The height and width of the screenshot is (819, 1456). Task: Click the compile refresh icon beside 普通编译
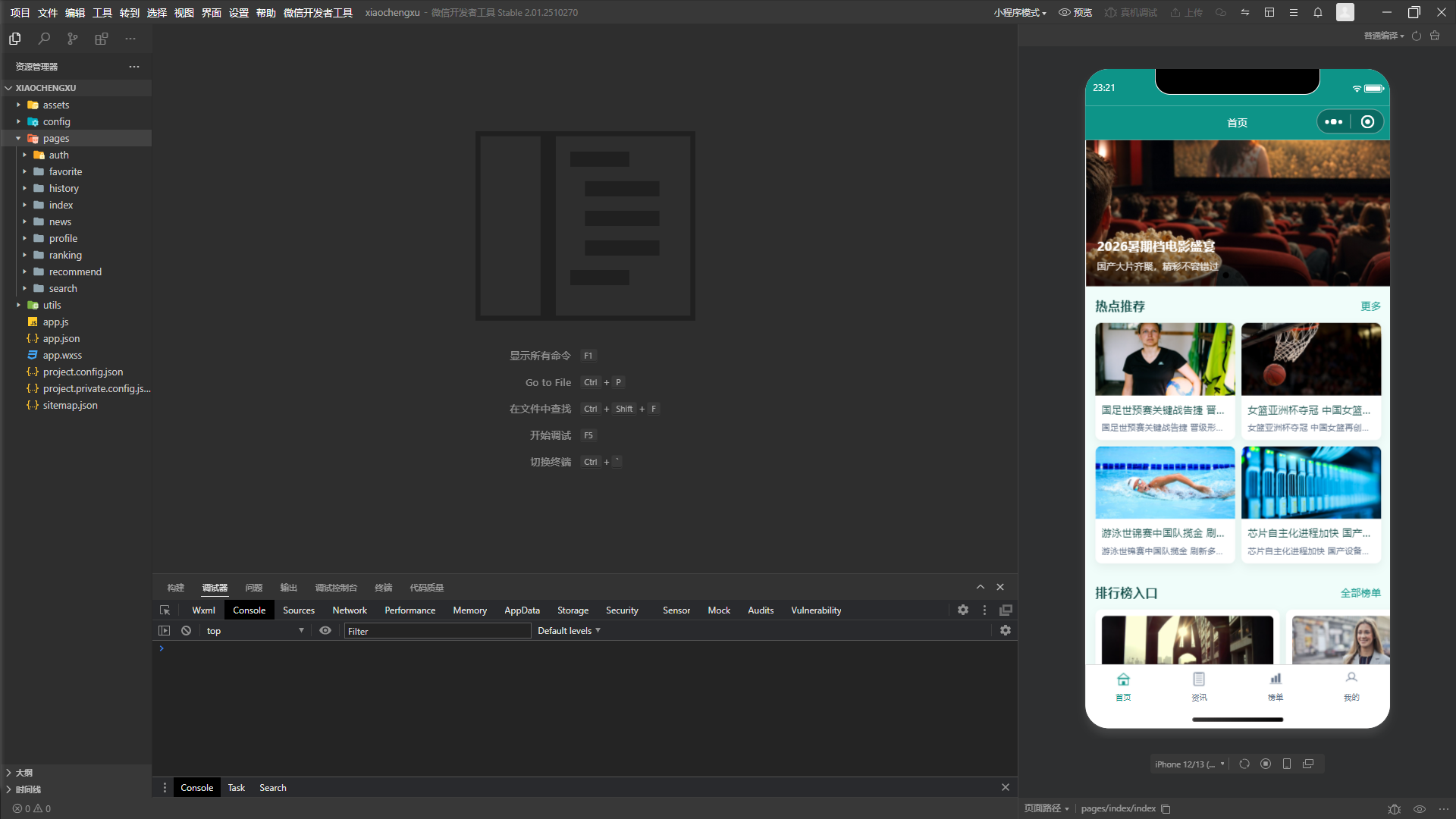click(1416, 36)
